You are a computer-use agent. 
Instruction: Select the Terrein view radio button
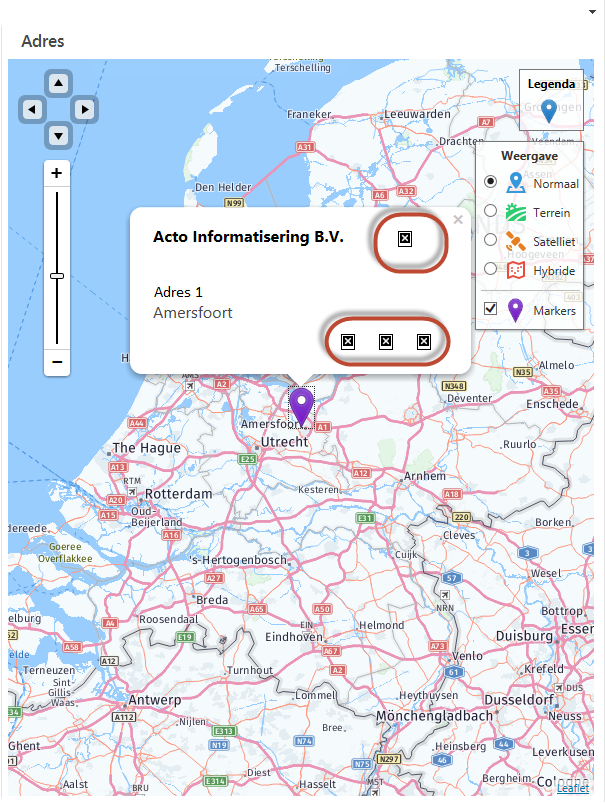coord(490,210)
